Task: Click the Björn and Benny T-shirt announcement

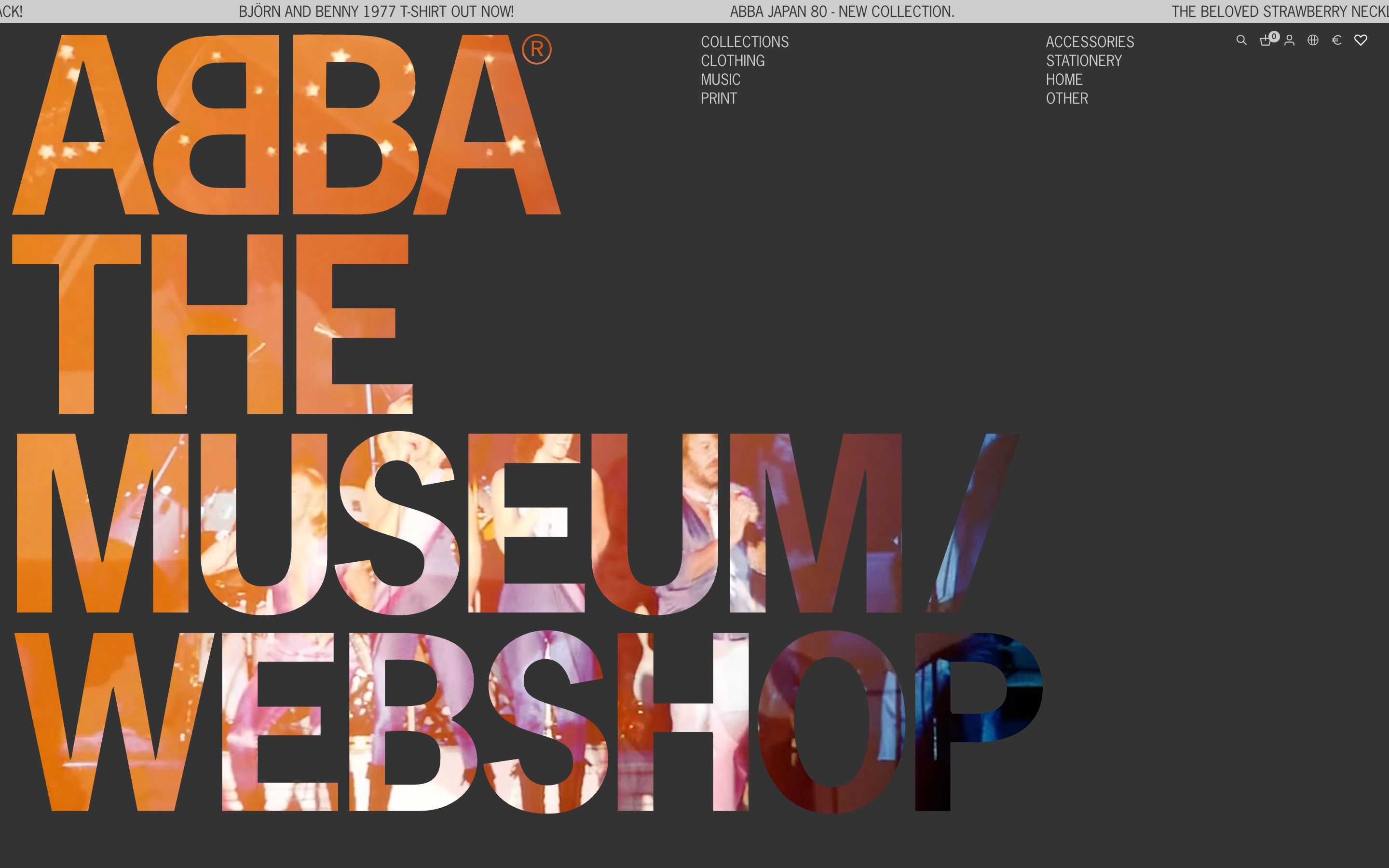Action: tap(376, 12)
